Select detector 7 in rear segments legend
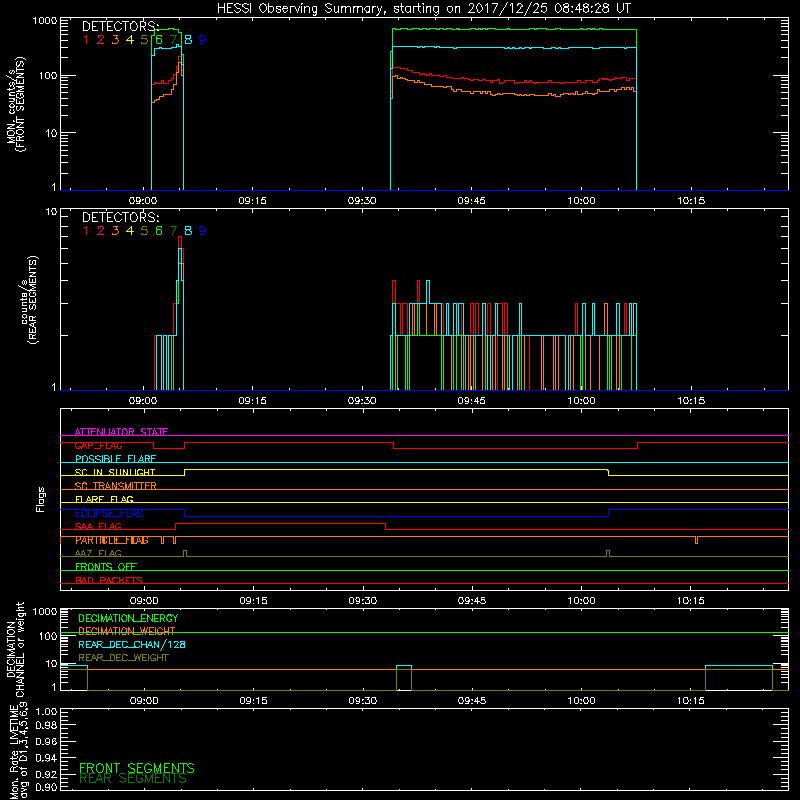800x800 pixels. click(x=173, y=231)
